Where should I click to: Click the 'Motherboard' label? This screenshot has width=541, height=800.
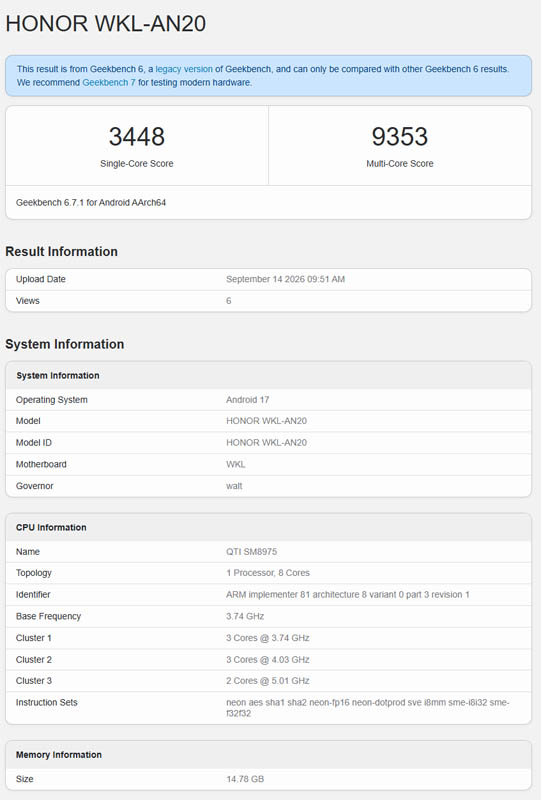[41, 464]
